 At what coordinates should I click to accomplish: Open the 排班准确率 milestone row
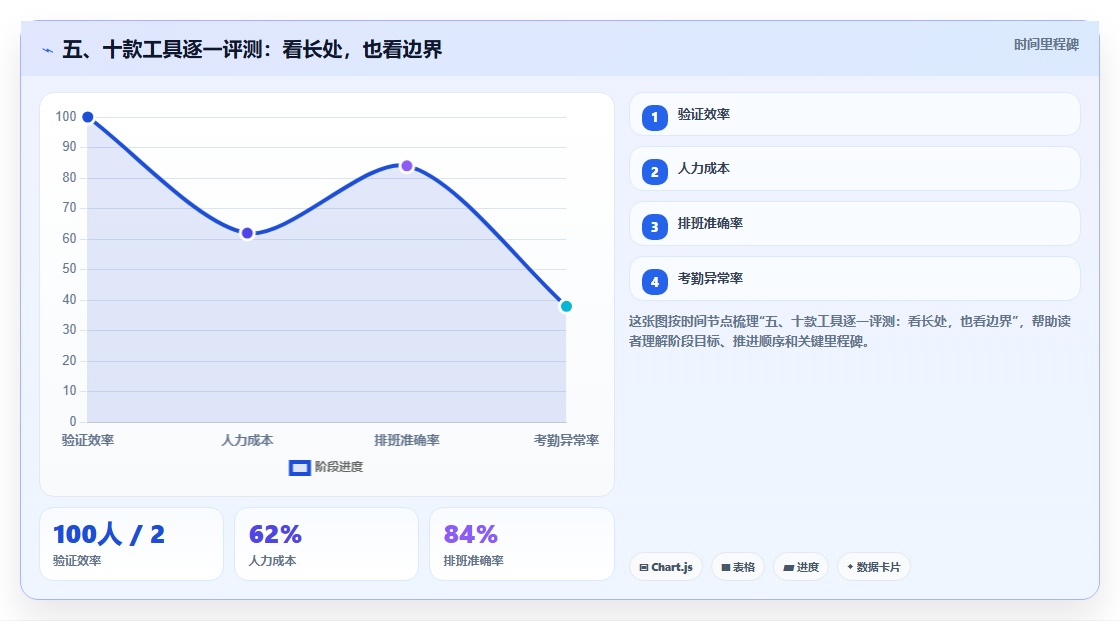[x=854, y=224]
